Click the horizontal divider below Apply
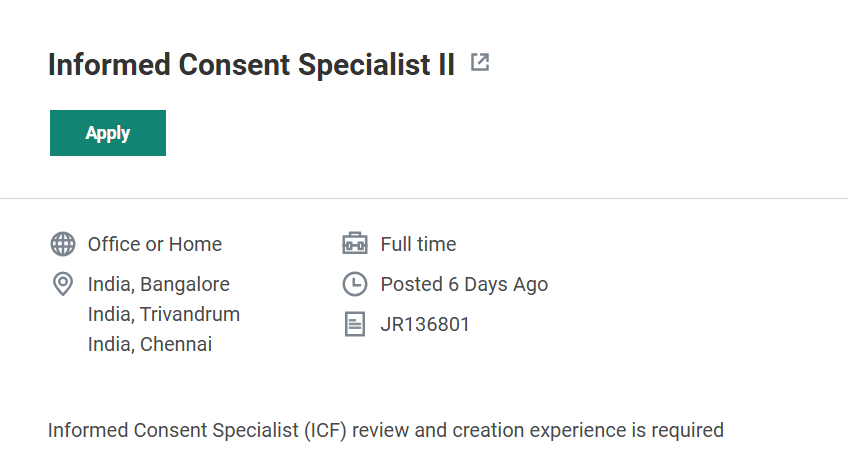 pos(424,198)
